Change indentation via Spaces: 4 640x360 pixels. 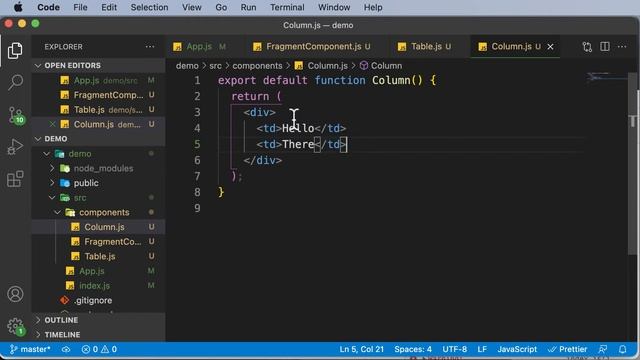413,349
